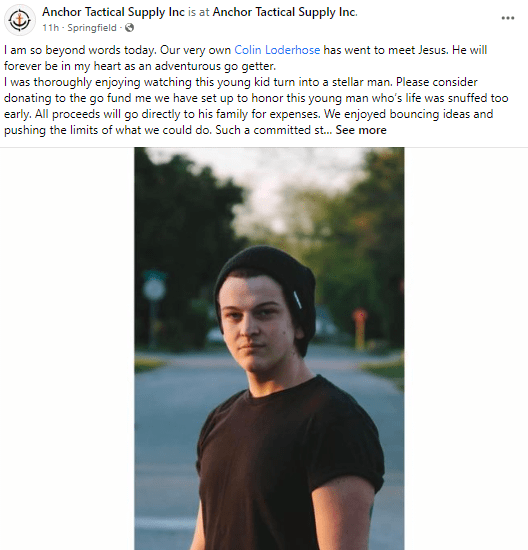
Task: Click the black t-shirt in the photo
Action: [x=290, y=467]
